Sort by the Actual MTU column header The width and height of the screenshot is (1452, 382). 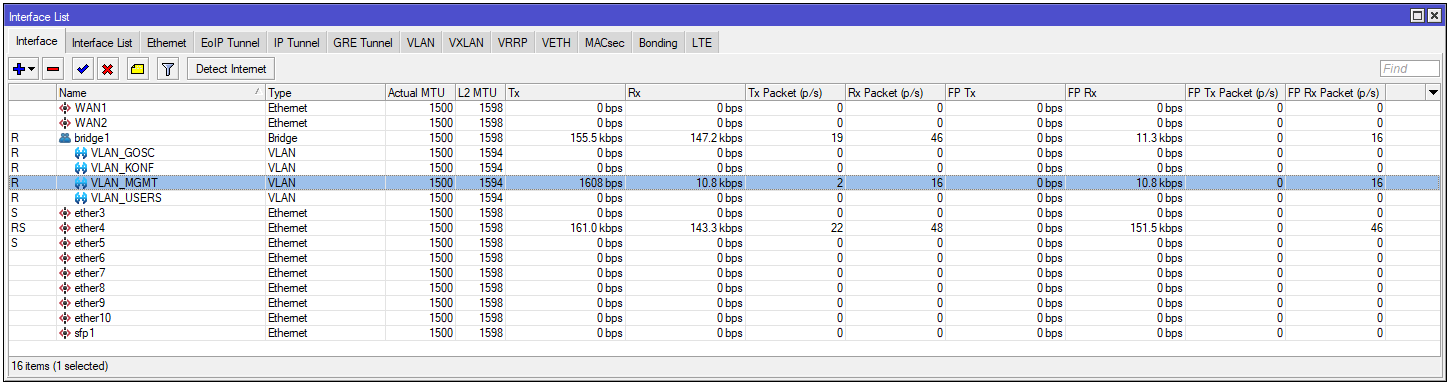(420, 92)
